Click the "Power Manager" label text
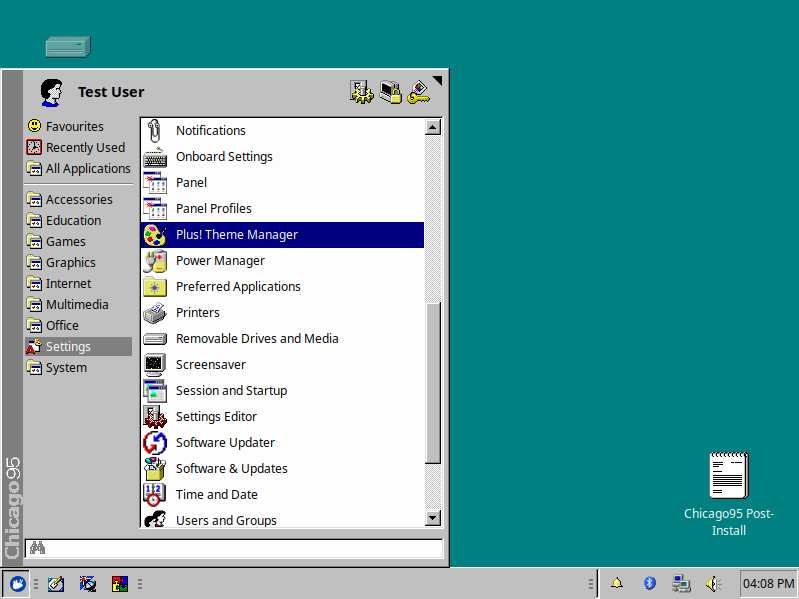 coord(221,261)
